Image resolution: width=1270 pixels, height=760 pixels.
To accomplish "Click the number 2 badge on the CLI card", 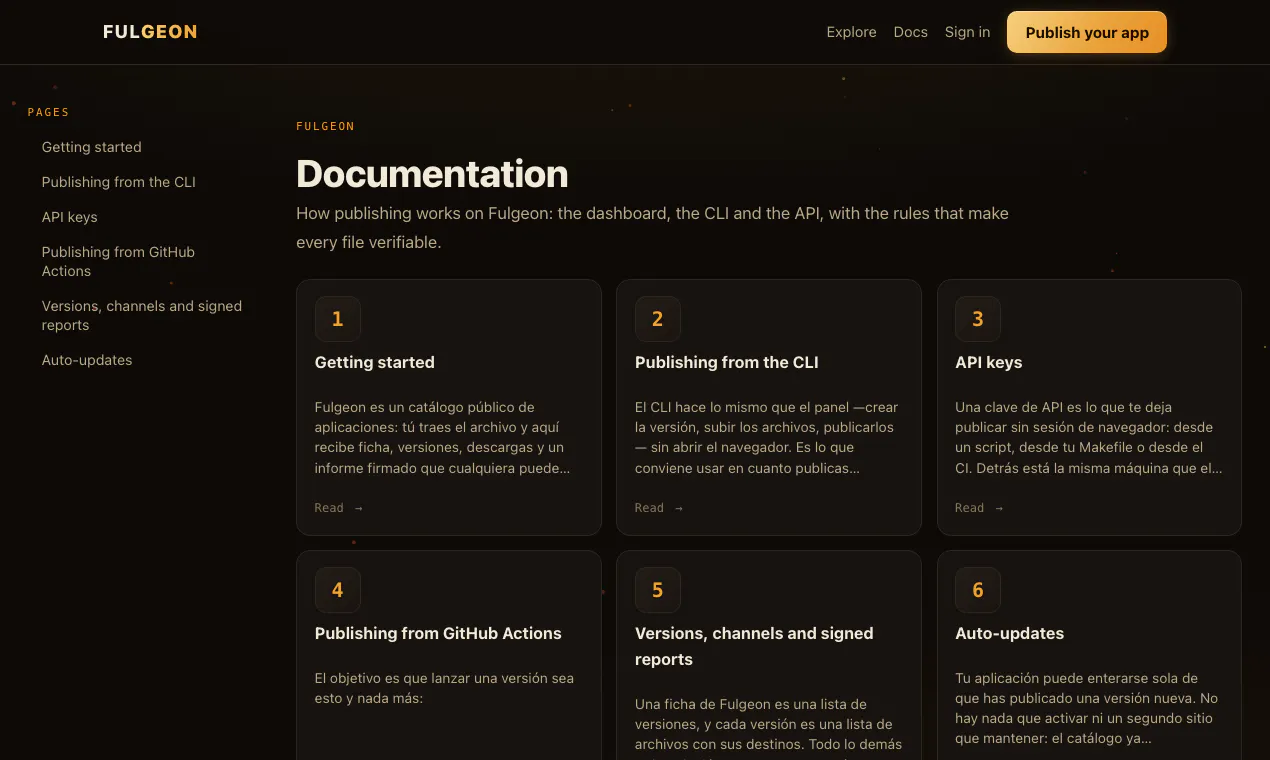I will coord(658,319).
